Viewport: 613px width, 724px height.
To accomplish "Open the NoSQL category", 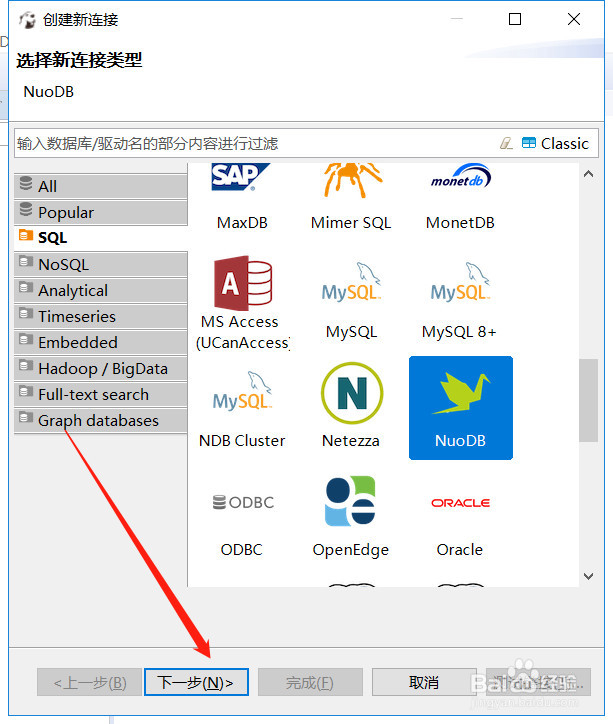I will 101,264.
